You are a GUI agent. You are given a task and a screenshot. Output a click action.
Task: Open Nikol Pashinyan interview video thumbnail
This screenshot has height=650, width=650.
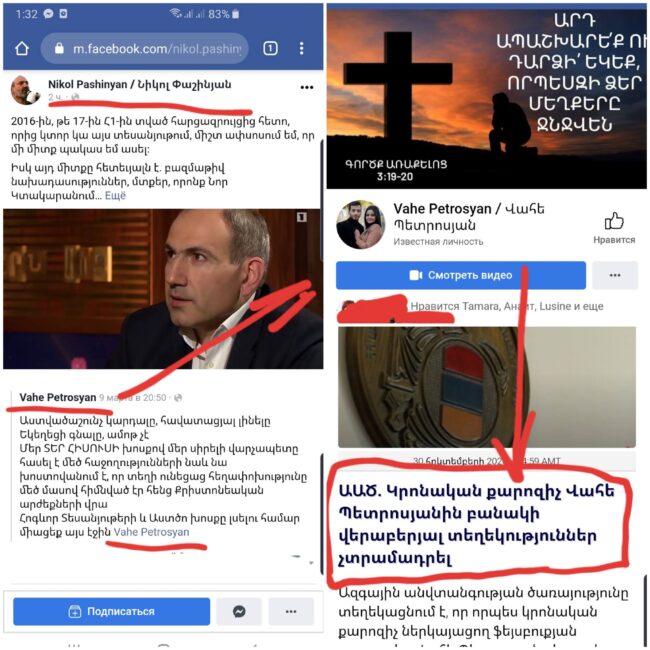163,289
